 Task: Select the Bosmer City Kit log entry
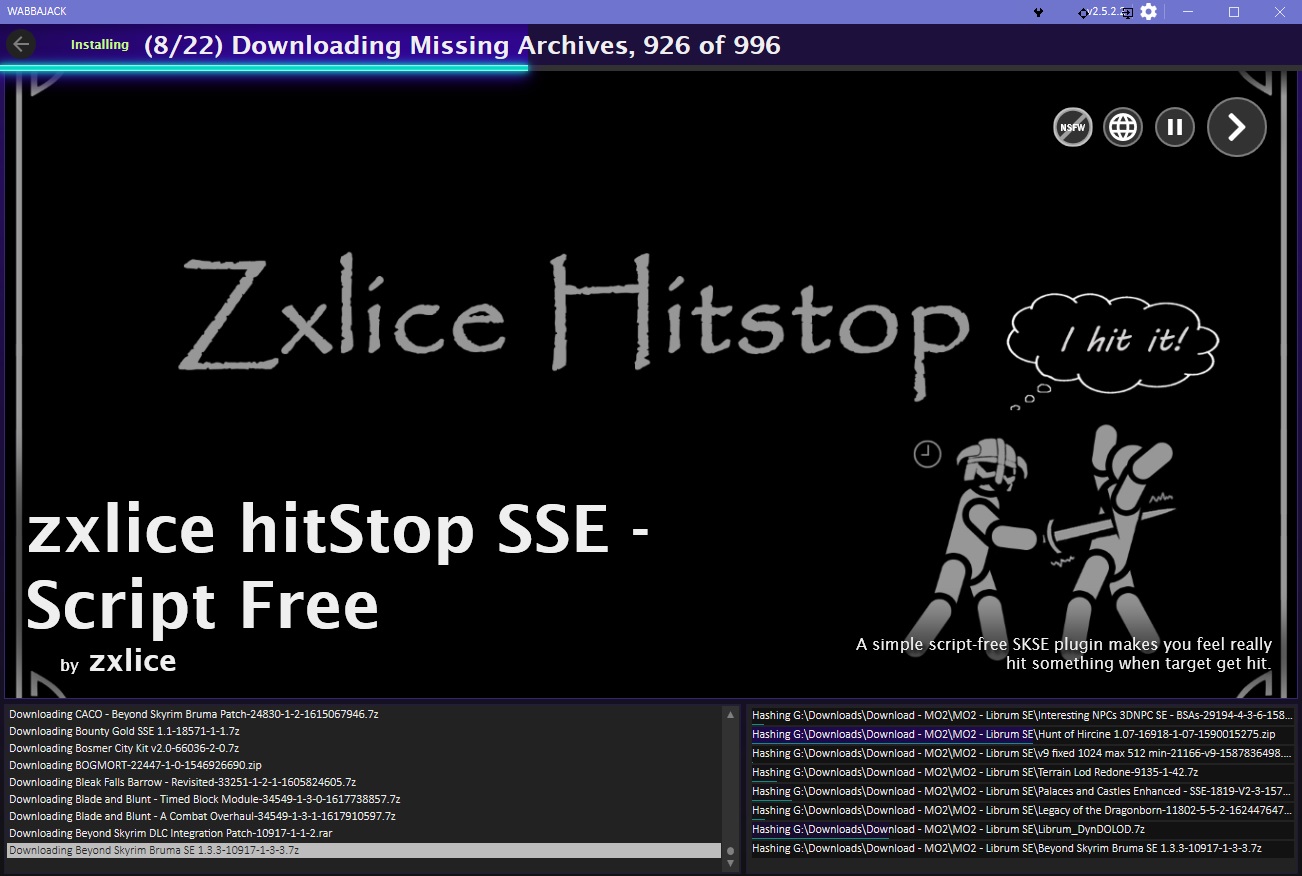pyautogui.click(x=364, y=748)
